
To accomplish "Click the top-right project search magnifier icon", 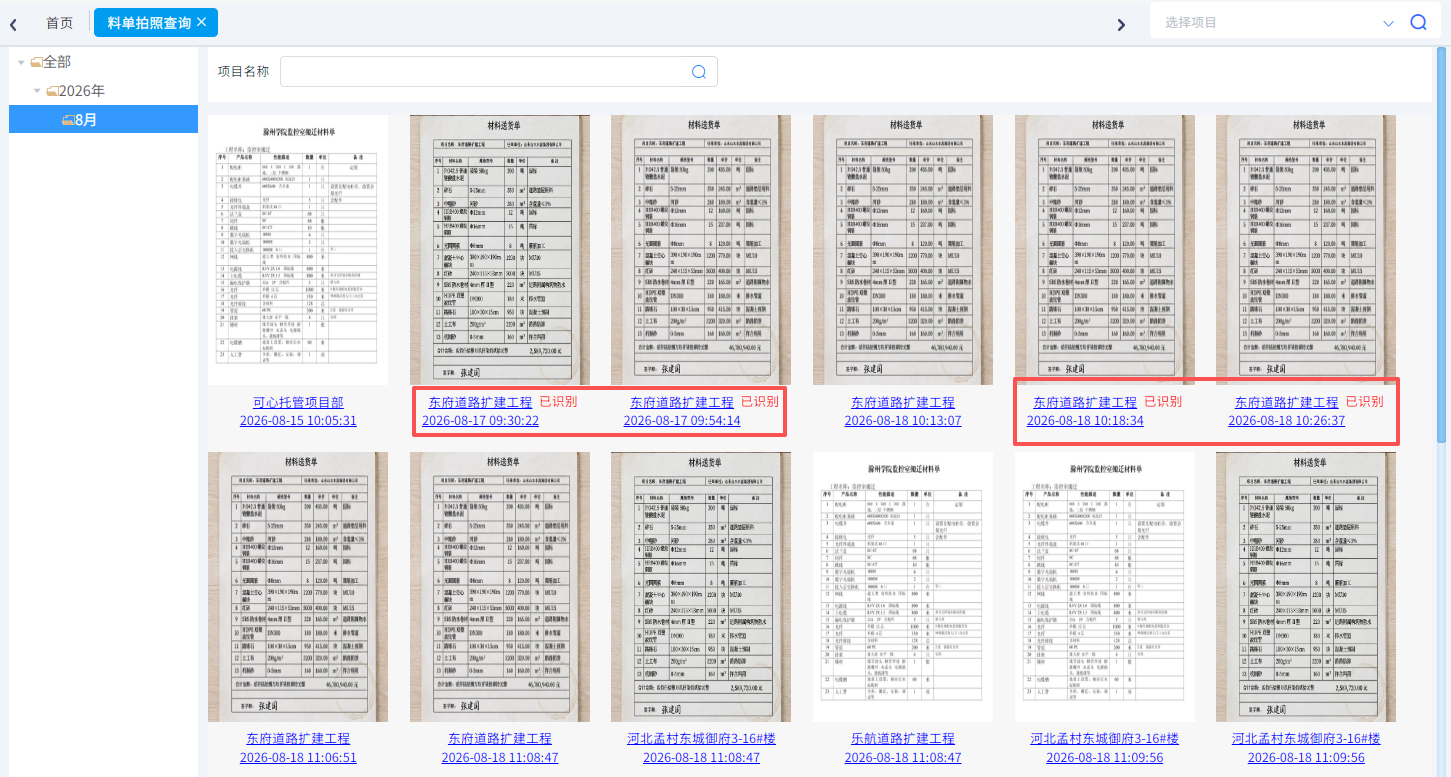I will tap(1418, 22).
